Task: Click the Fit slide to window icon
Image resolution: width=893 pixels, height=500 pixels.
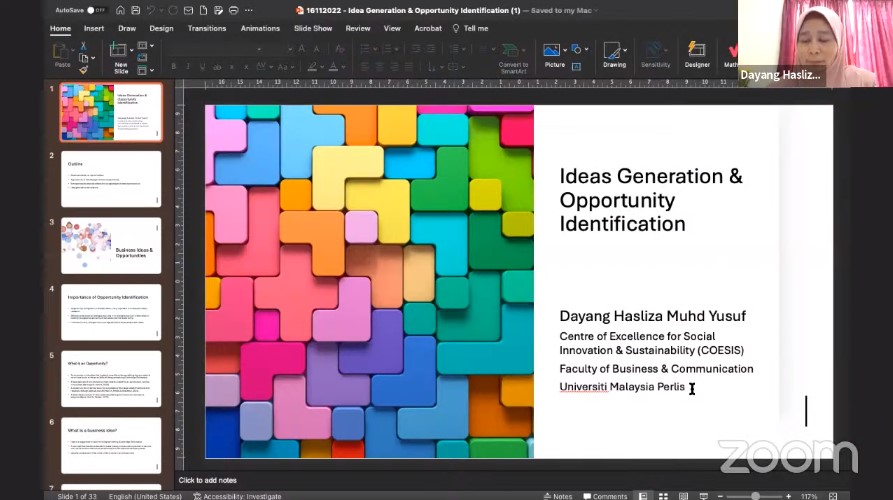Action: click(x=833, y=496)
